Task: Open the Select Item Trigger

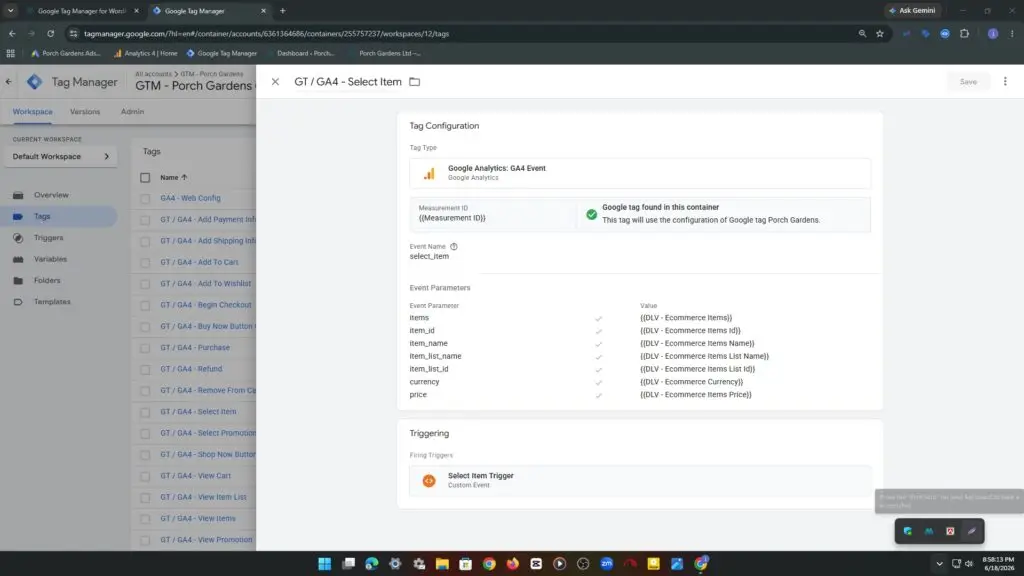Action: tap(640, 480)
